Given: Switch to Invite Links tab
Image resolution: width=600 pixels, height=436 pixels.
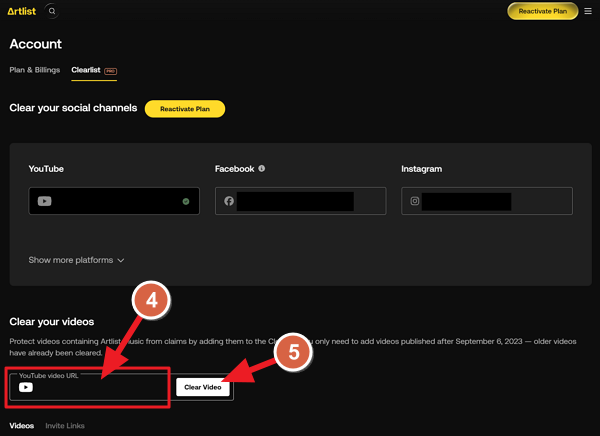Looking at the screenshot, I should (x=65, y=426).
